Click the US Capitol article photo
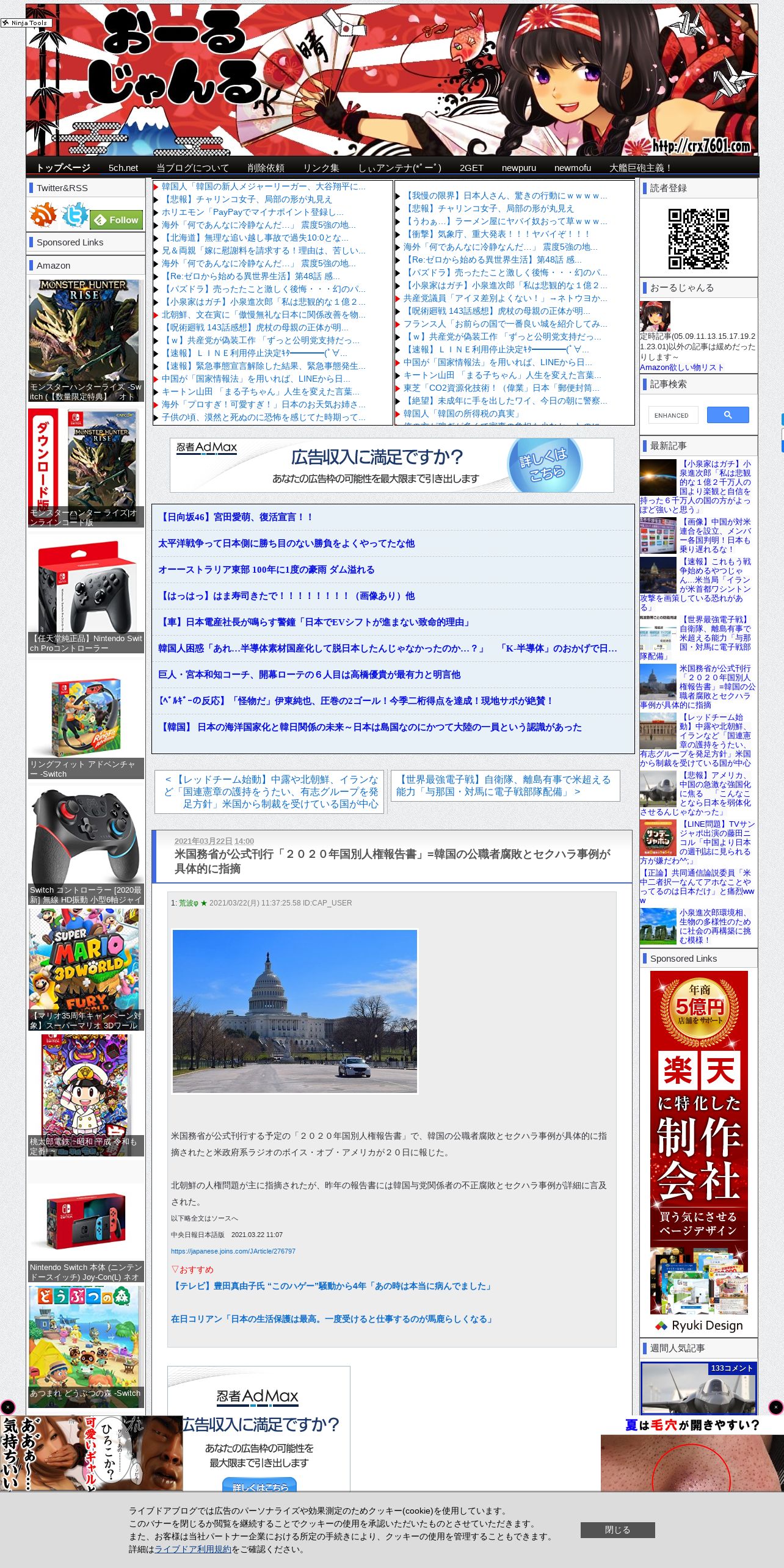The image size is (784, 1568). click(295, 1011)
